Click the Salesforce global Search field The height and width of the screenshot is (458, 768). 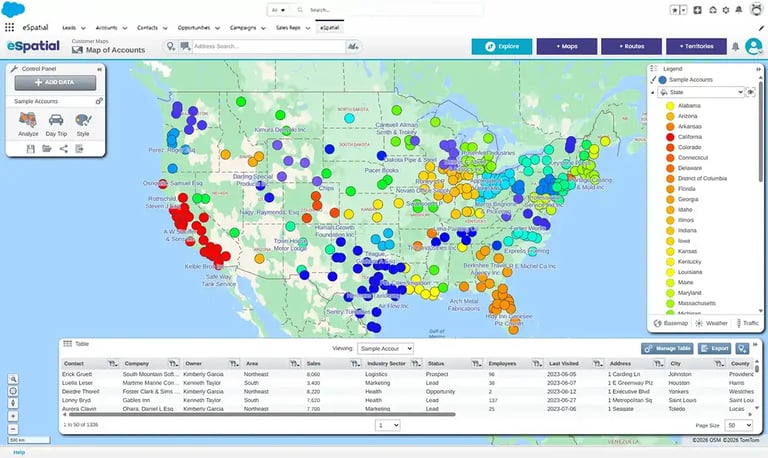tap(388, 10)
